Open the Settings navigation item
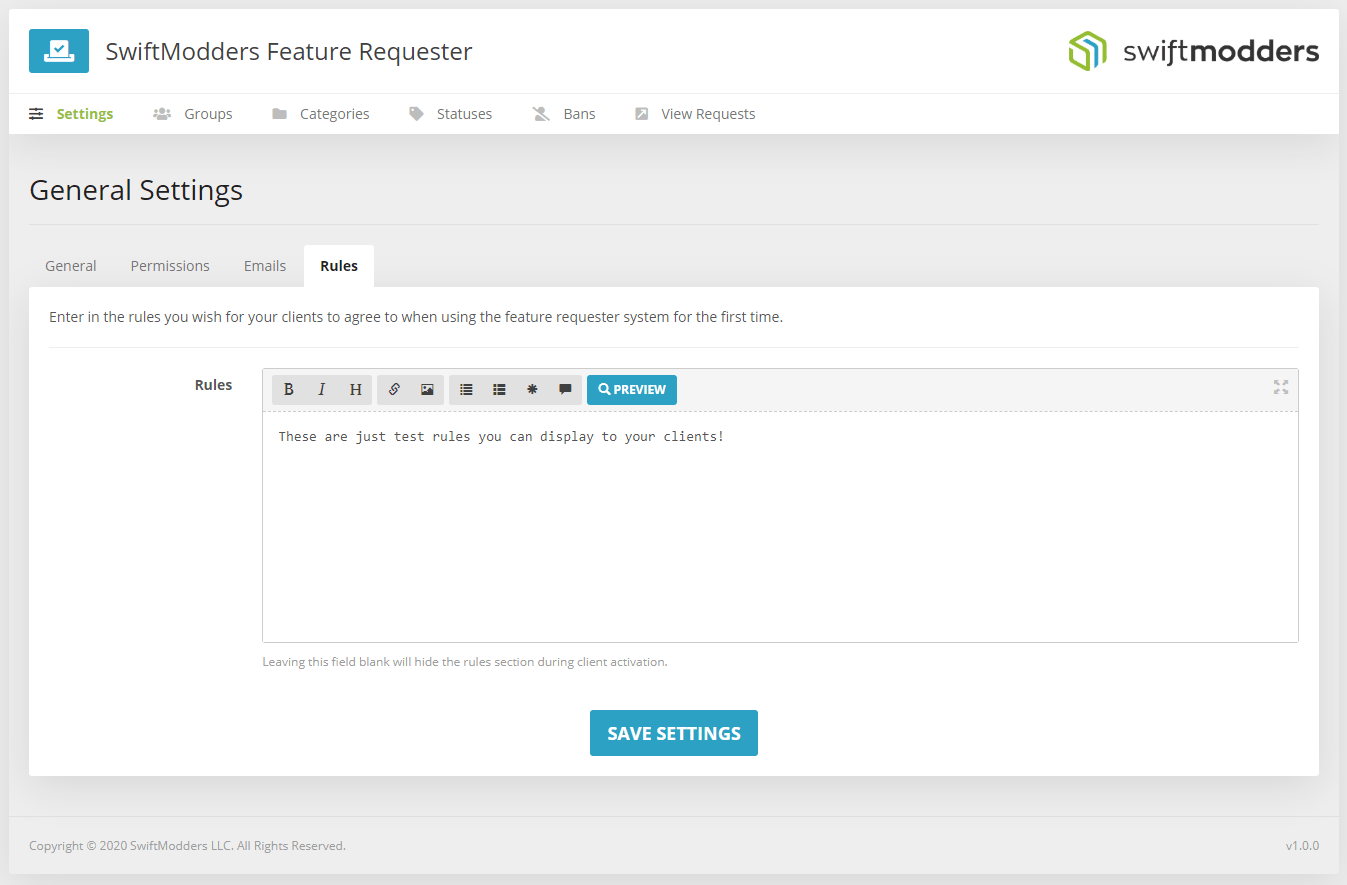This screenshot has height=885, width=1347. (71, 114)
